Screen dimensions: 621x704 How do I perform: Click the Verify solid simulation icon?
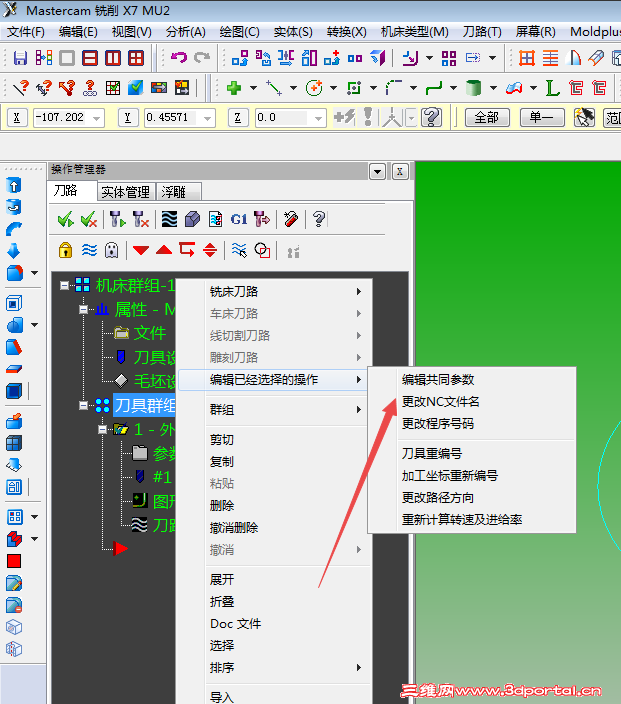click(x=192, y=220)
